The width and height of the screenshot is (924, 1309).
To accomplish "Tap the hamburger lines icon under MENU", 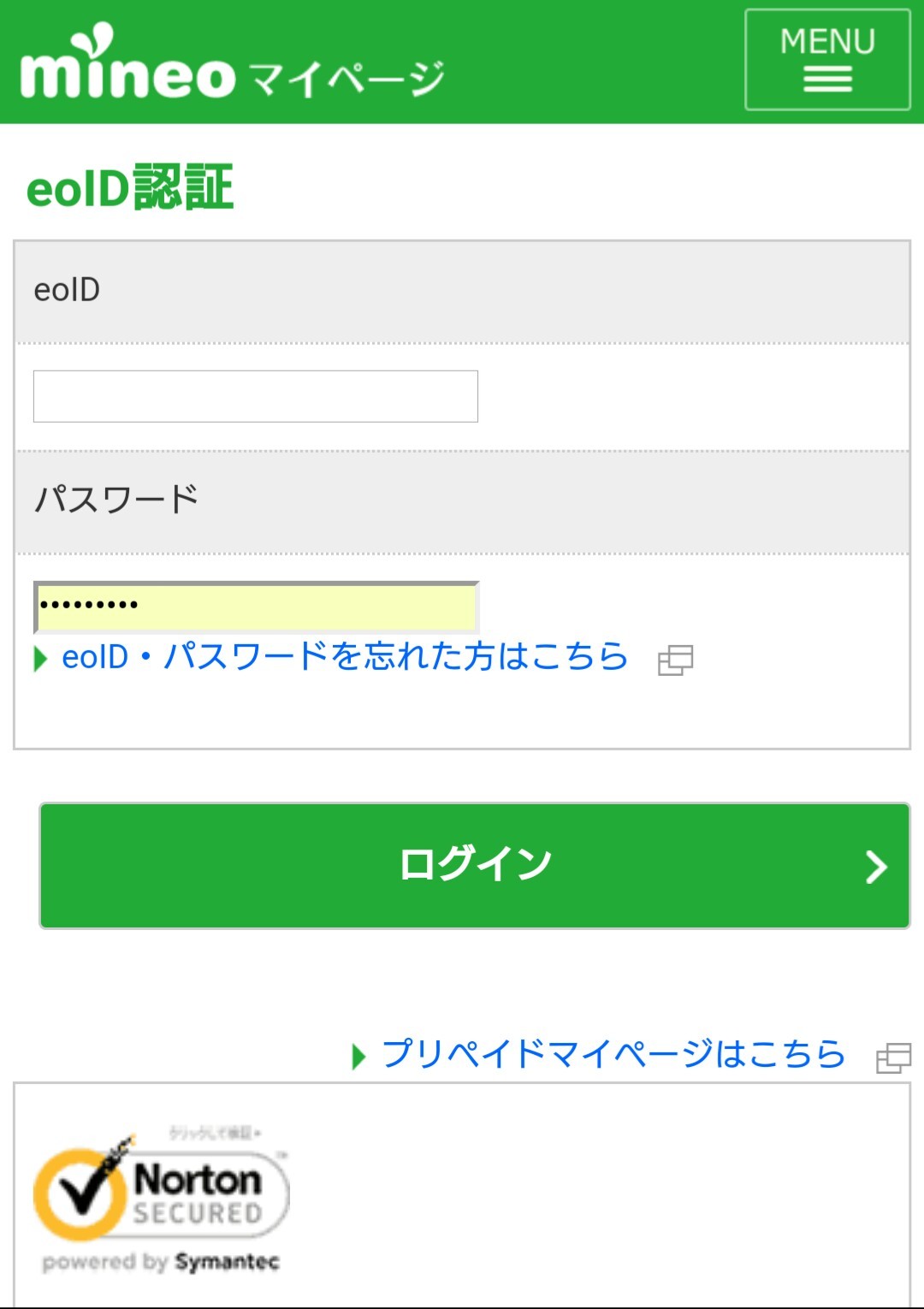I will (x=826, y=81).
